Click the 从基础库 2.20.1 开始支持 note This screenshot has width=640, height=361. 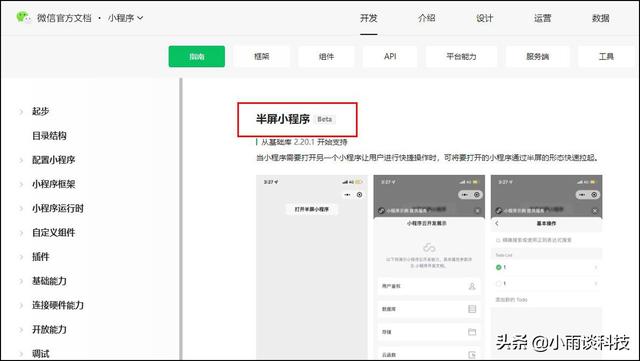(x=304, y=142)
